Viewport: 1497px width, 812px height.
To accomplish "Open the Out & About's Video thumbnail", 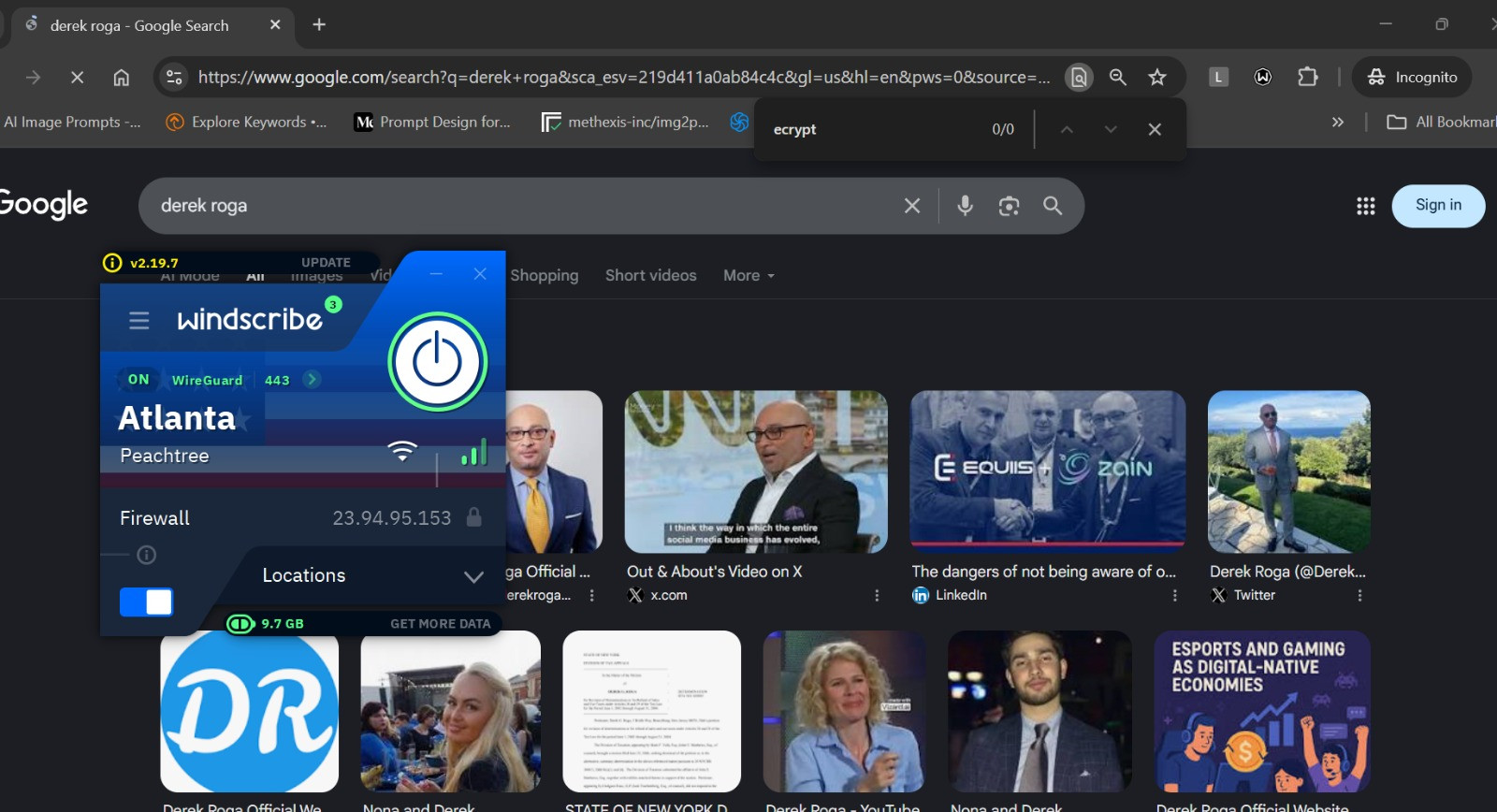I will click(756, 471).
